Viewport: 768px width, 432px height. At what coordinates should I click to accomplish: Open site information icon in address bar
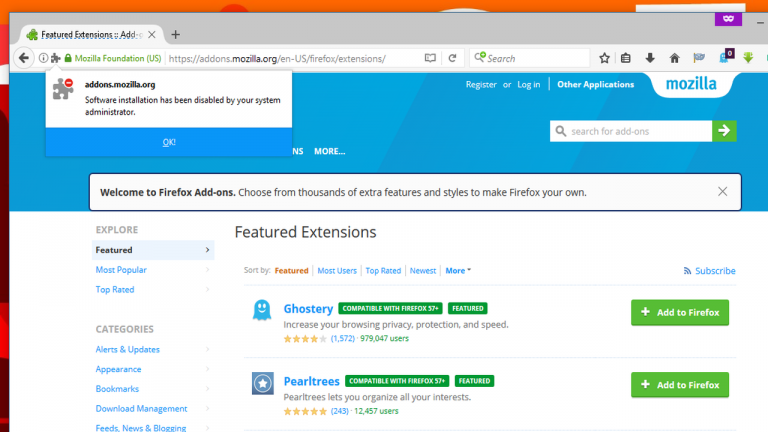[x=43, y=58]
